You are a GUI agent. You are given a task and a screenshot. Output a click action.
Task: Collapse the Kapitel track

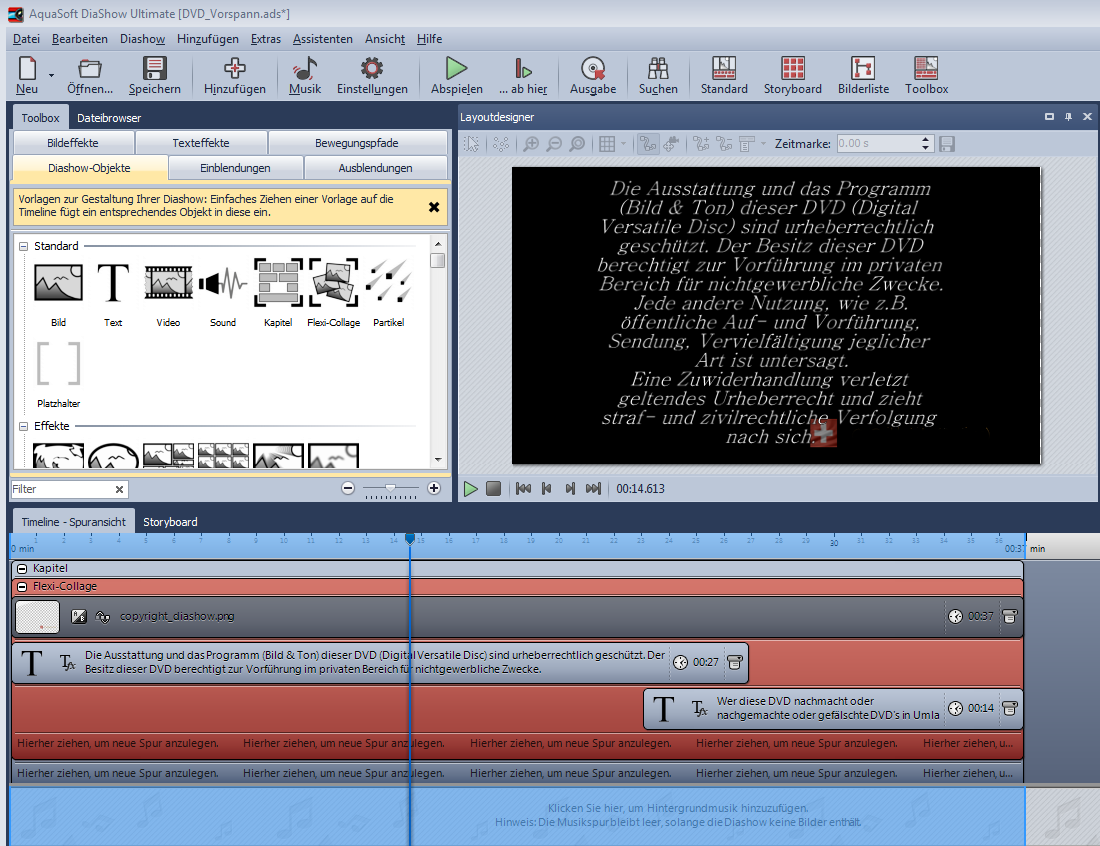click(22, 568)
